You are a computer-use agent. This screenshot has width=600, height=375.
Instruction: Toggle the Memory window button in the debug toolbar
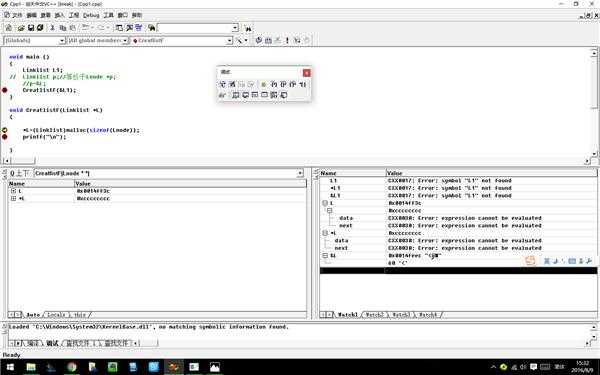point(264,95)
